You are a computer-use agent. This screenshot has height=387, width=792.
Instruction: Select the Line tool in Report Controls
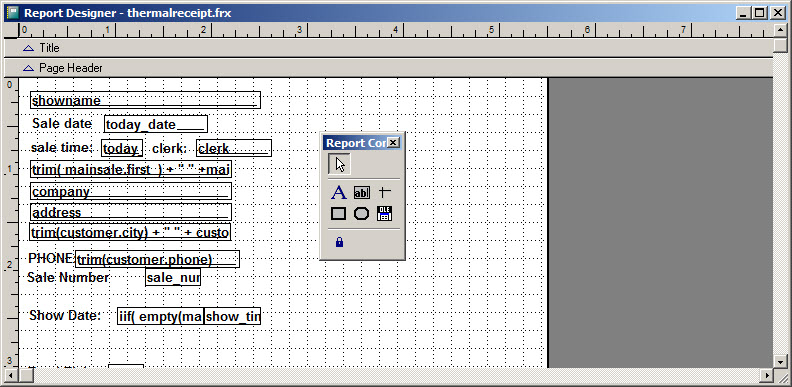(x=384, y=192)
